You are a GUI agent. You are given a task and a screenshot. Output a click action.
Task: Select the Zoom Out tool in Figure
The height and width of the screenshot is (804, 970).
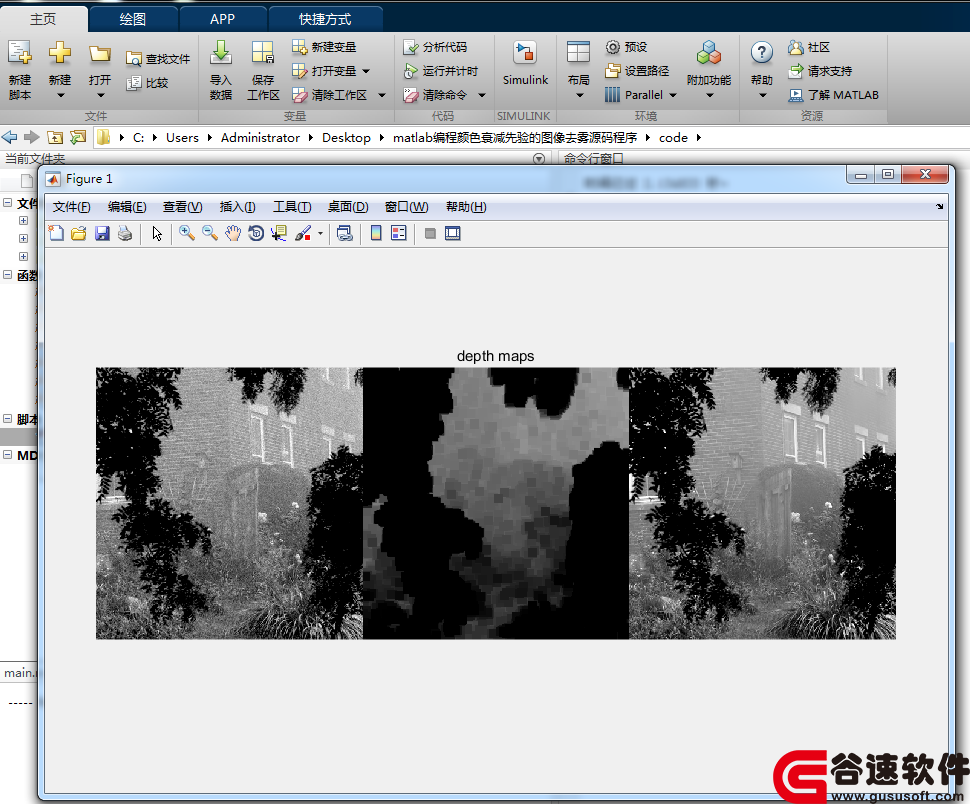click(210, 233)
